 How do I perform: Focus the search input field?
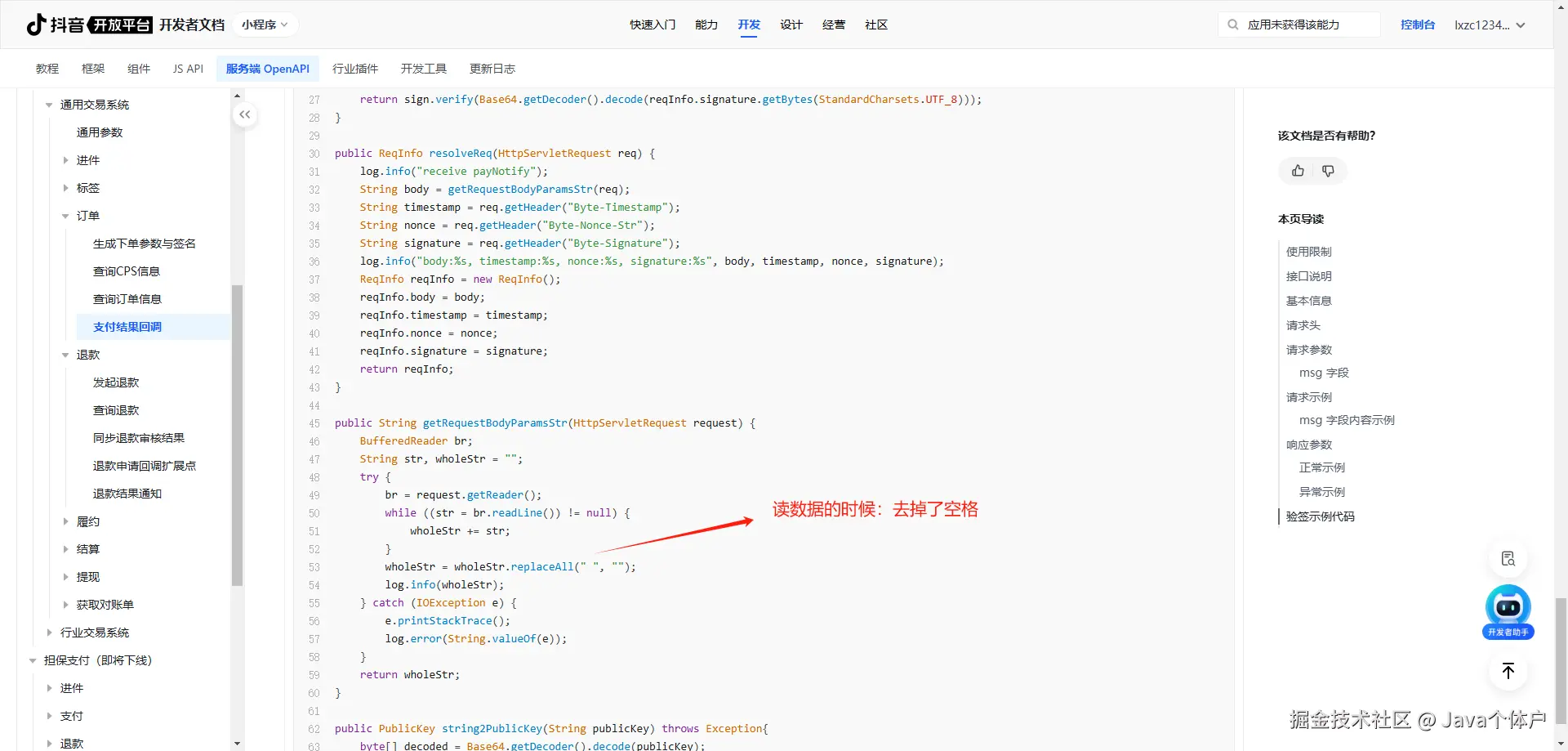point(1299,25)
